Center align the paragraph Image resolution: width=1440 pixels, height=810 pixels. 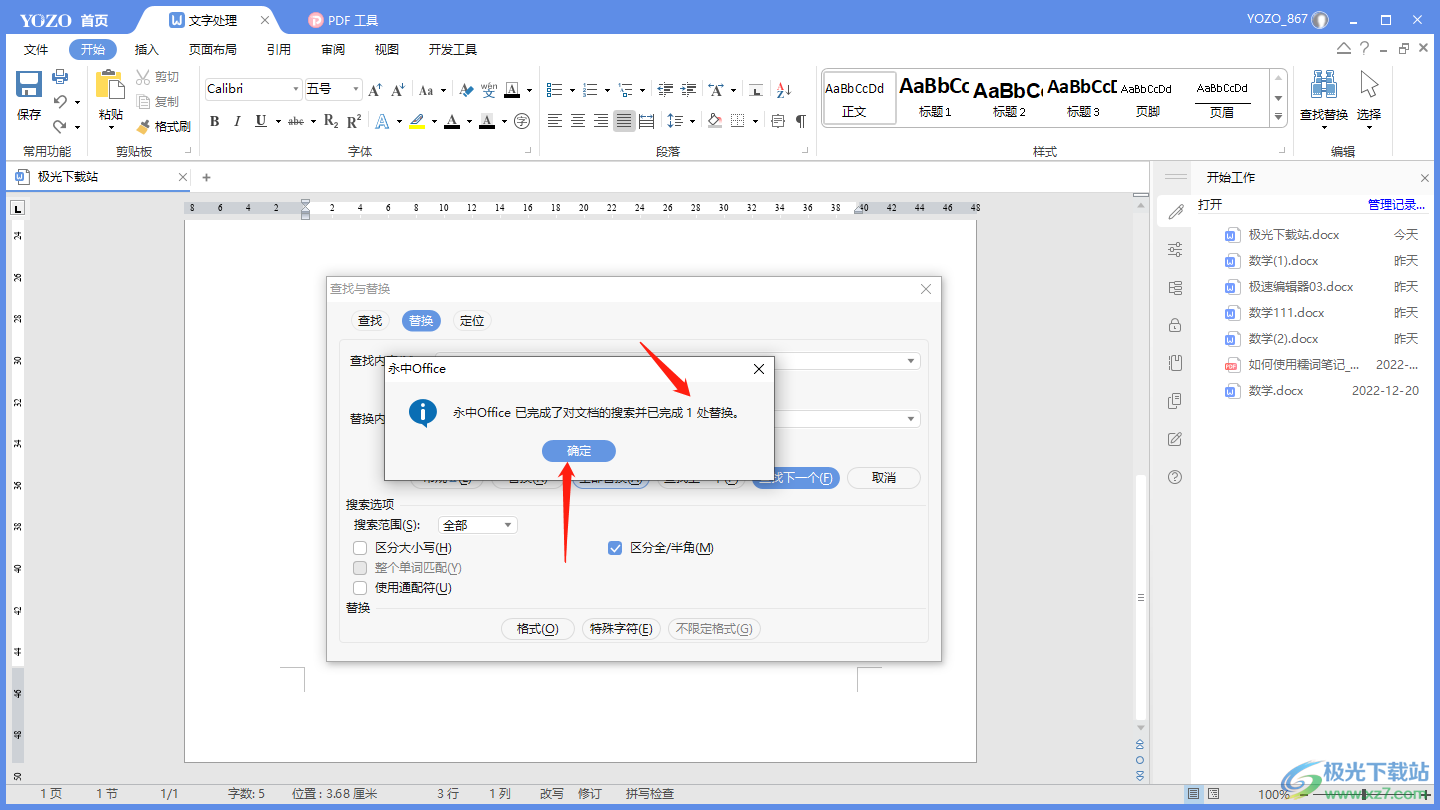tap(578, 121)
